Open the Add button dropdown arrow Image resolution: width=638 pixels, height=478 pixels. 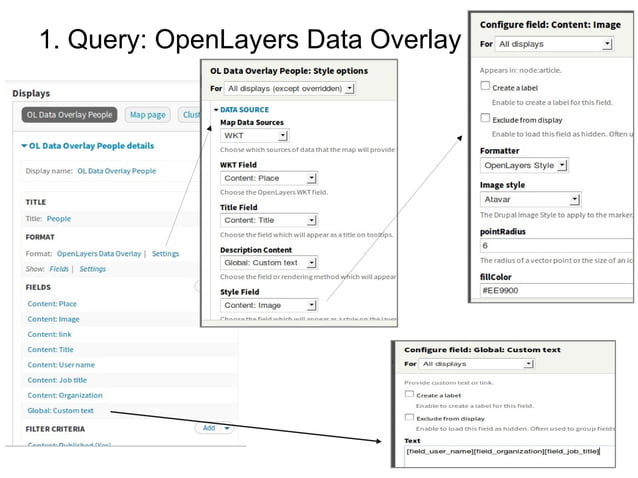click(x=227, y=428)
